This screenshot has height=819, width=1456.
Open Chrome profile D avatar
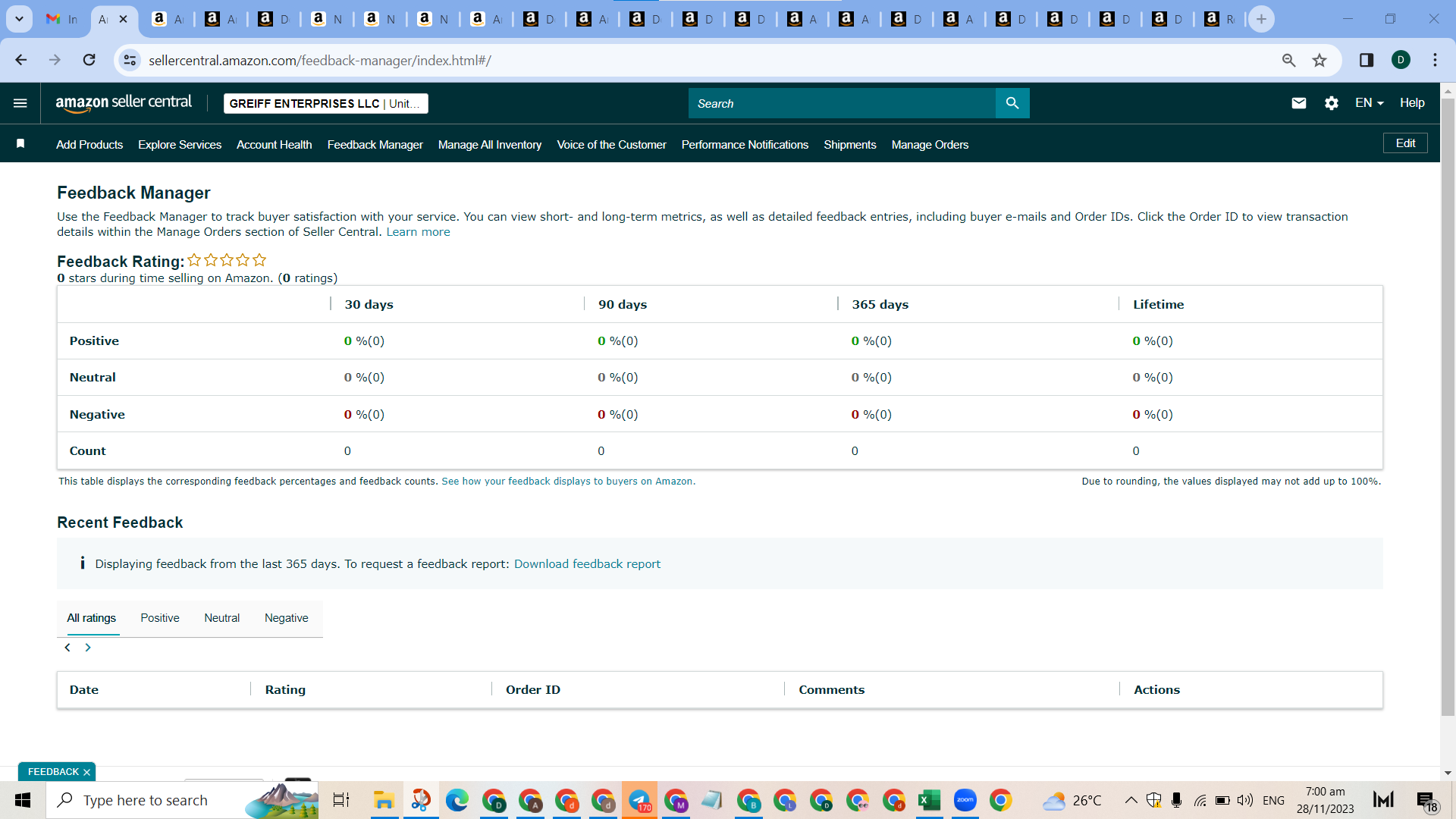1401,60
